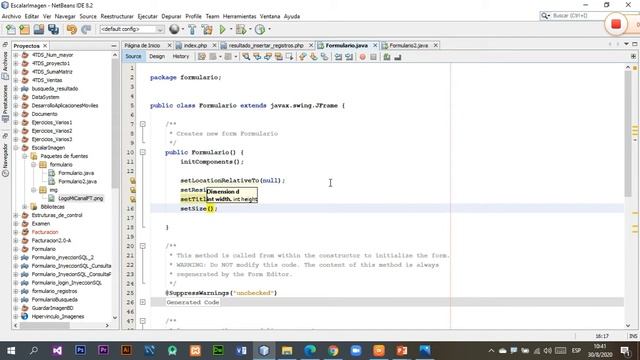Close the Página de Inicio tab

pyautogui.click(x=169, y=45)
